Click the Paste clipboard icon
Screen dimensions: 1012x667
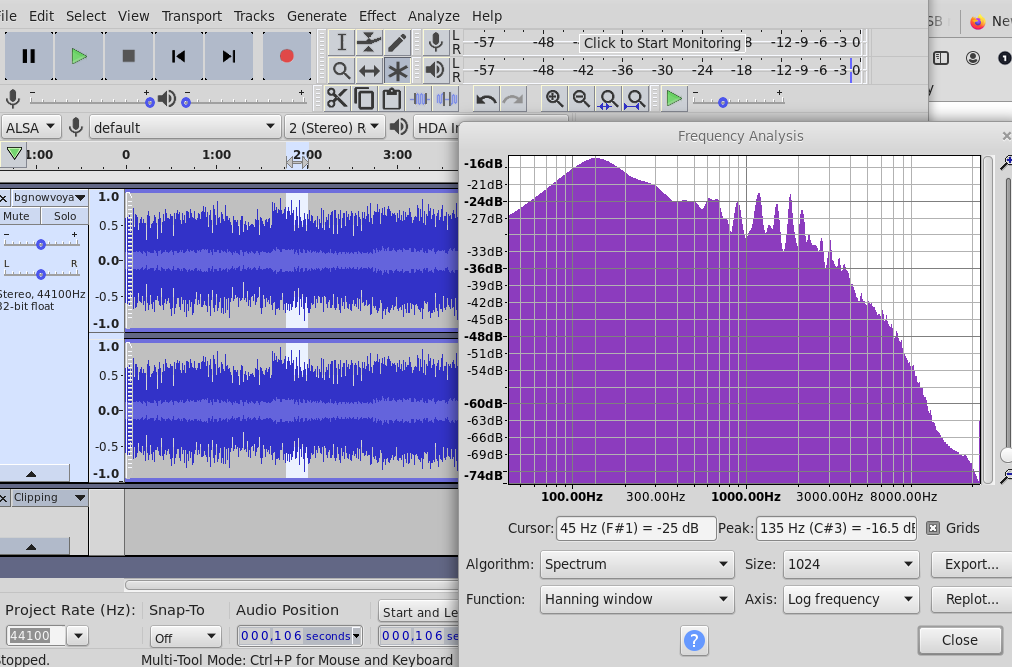click(x=392, y=99)
